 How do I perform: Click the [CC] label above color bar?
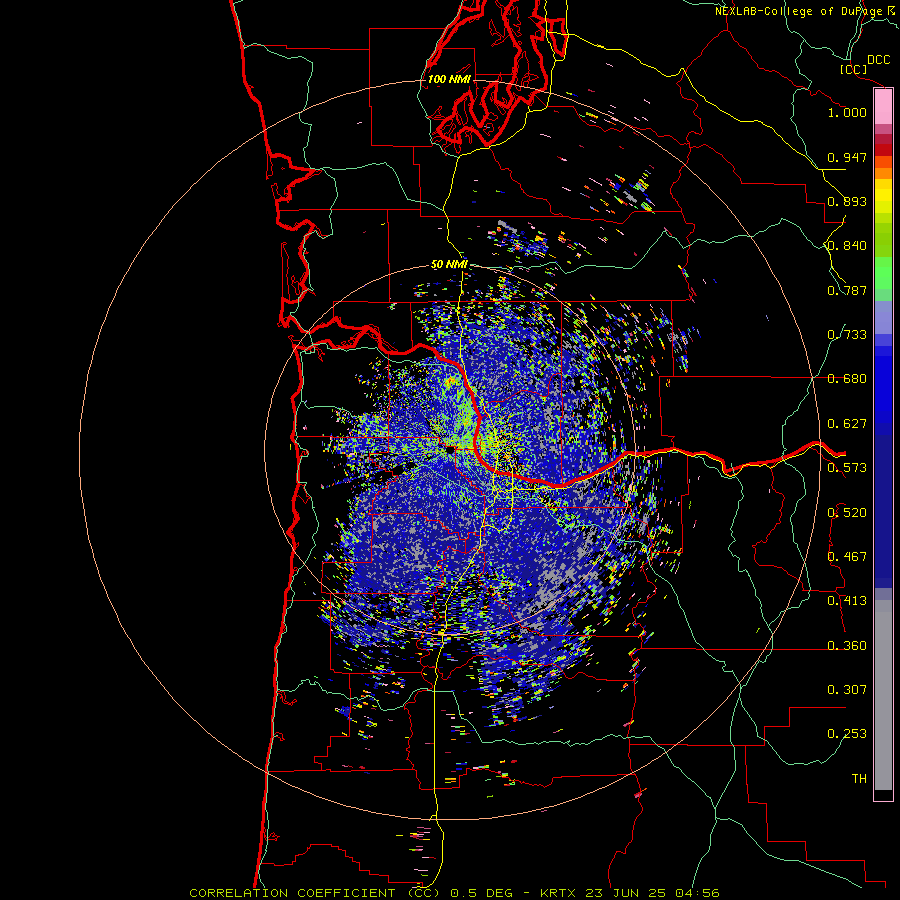[853, 69]
